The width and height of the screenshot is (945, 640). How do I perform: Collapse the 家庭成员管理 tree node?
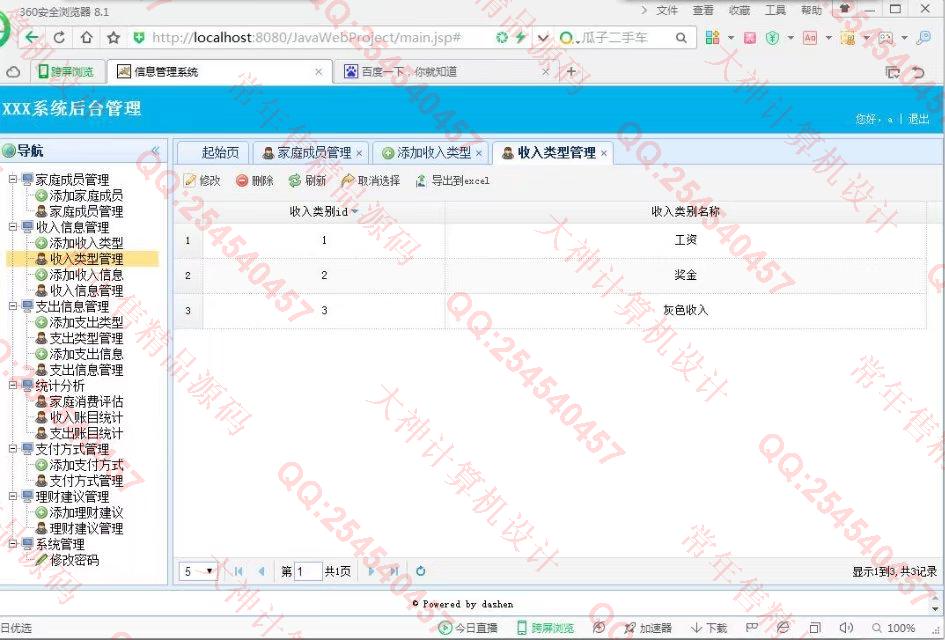point(13,179)
